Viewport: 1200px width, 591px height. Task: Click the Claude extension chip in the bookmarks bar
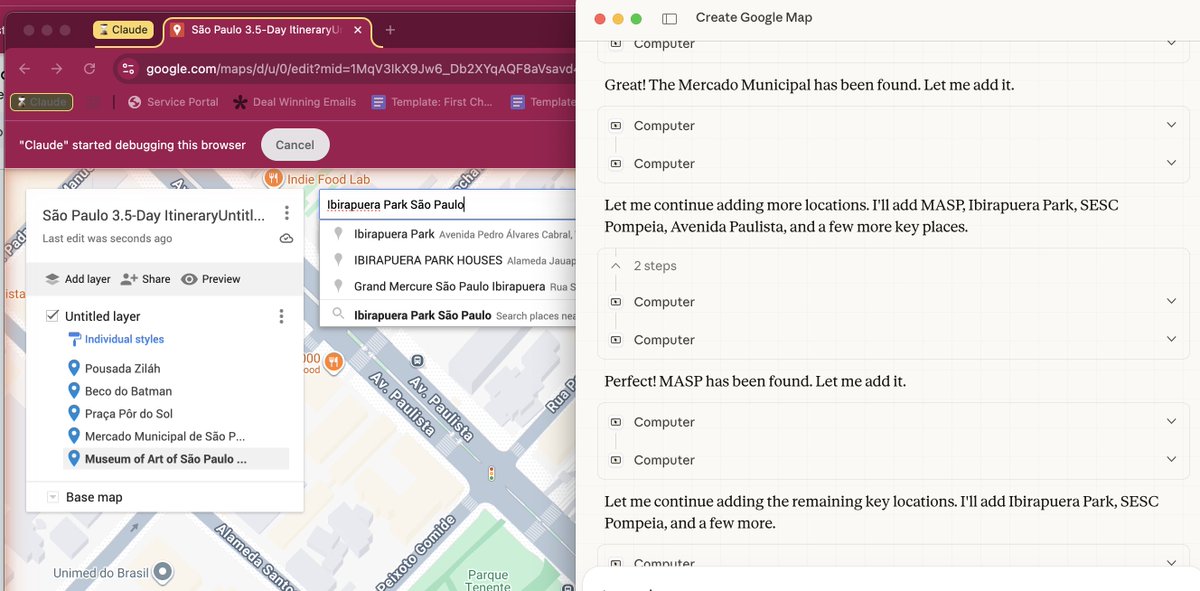click(41, 102)
